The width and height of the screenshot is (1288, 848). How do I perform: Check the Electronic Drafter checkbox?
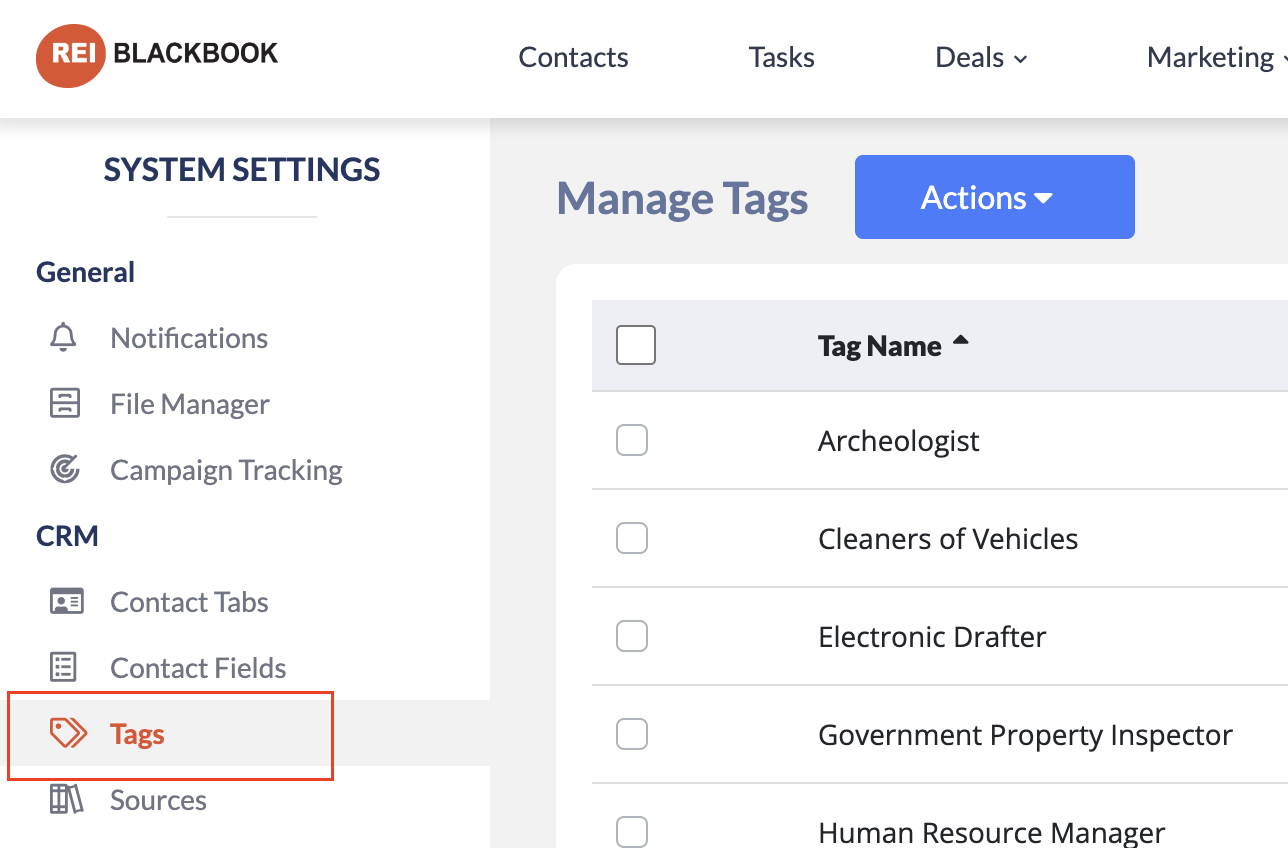click(x=632, y=636)
